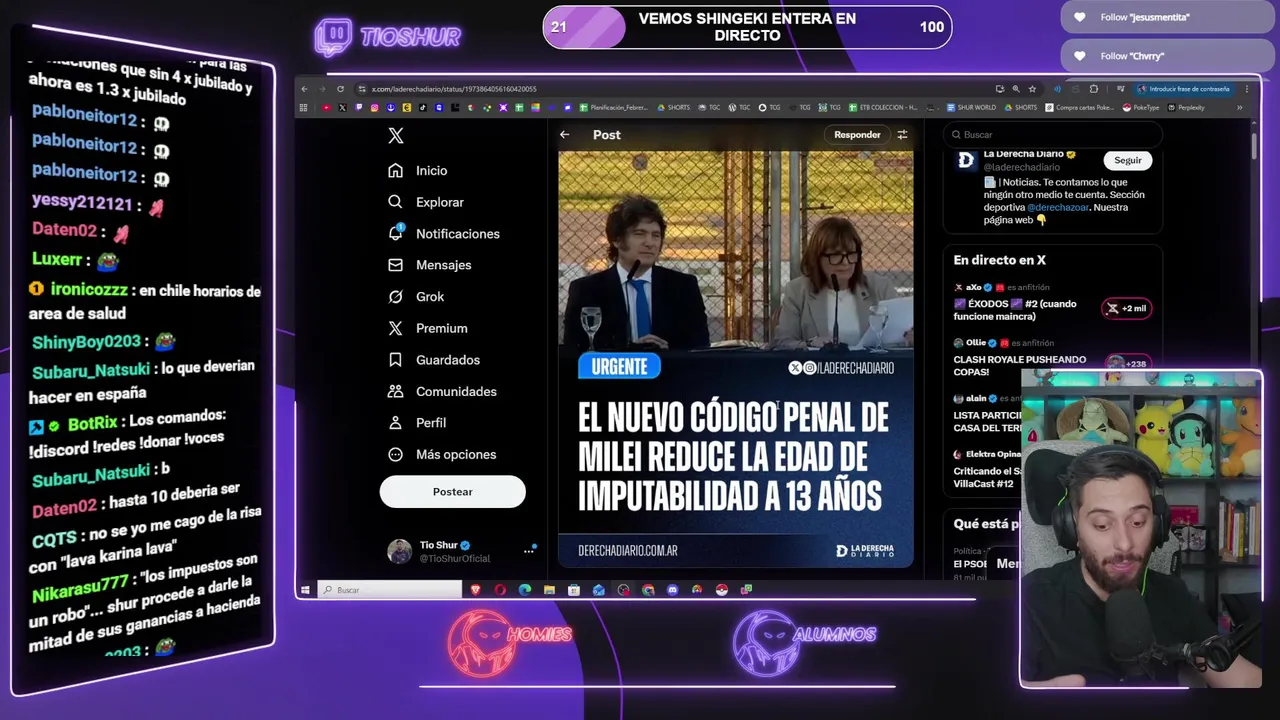Click the Twitch TIOSHUR logo
The image size is (1280, 720).
click(388, 37)
